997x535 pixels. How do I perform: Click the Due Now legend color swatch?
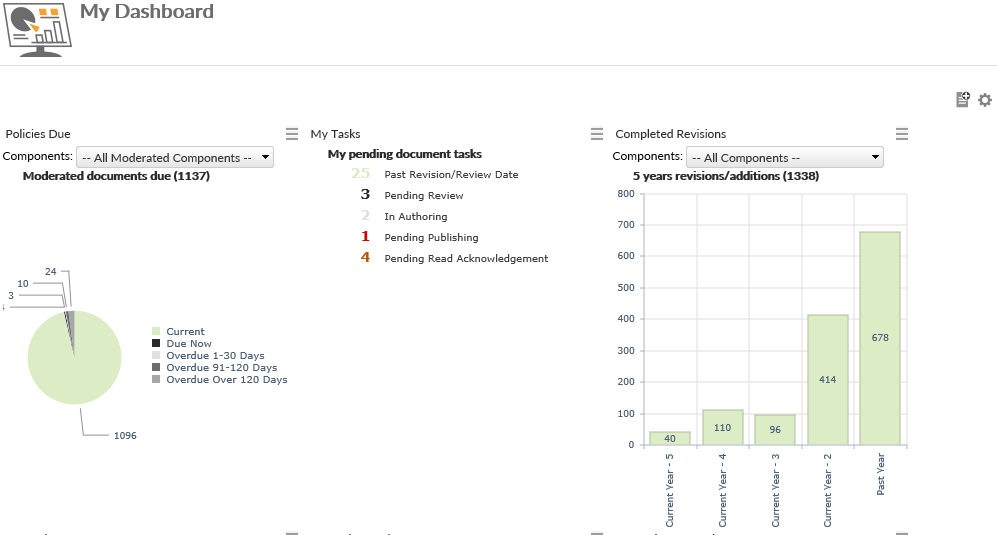156,344
